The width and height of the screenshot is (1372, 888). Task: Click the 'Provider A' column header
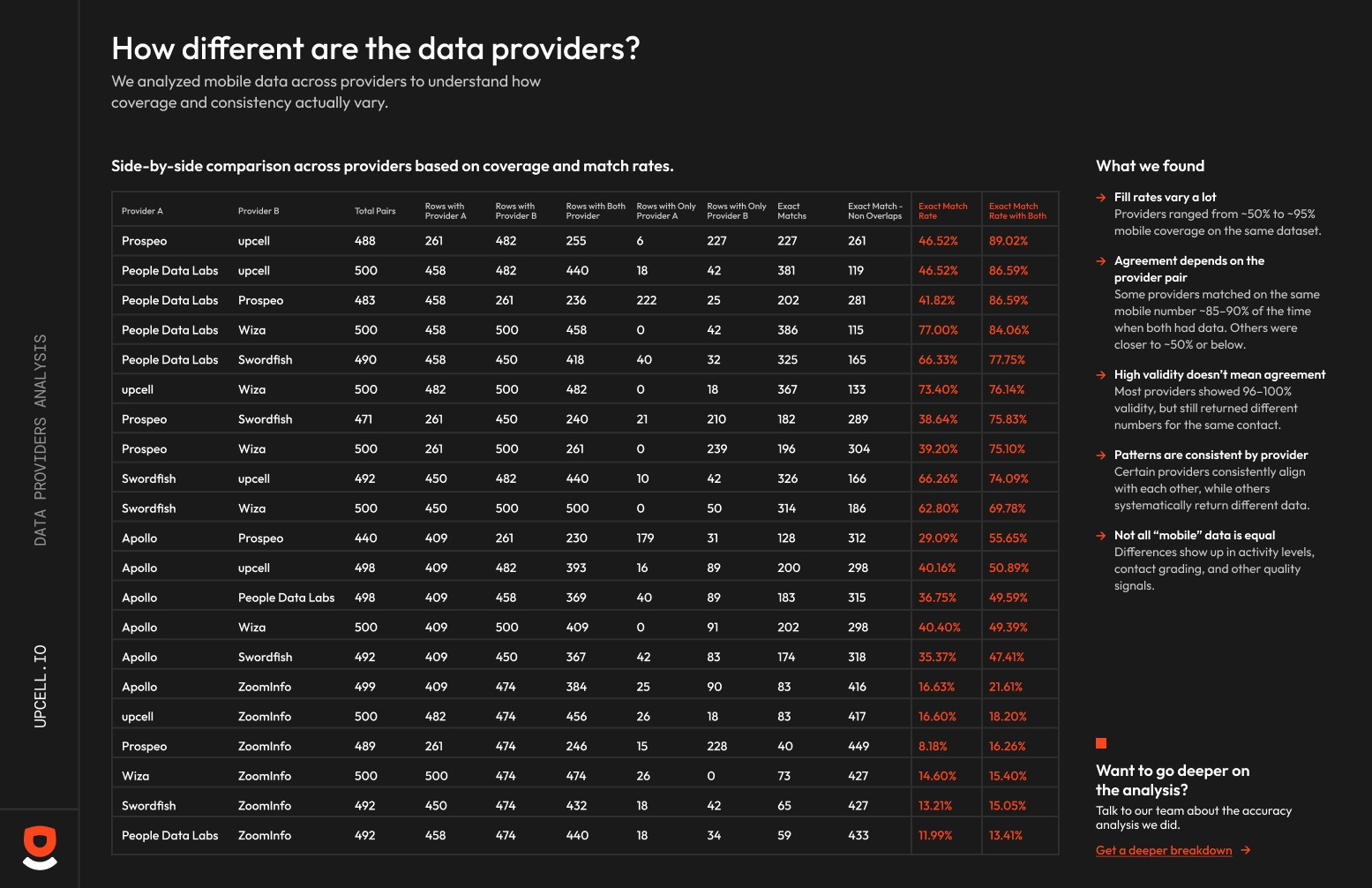[x=142, y=211]
